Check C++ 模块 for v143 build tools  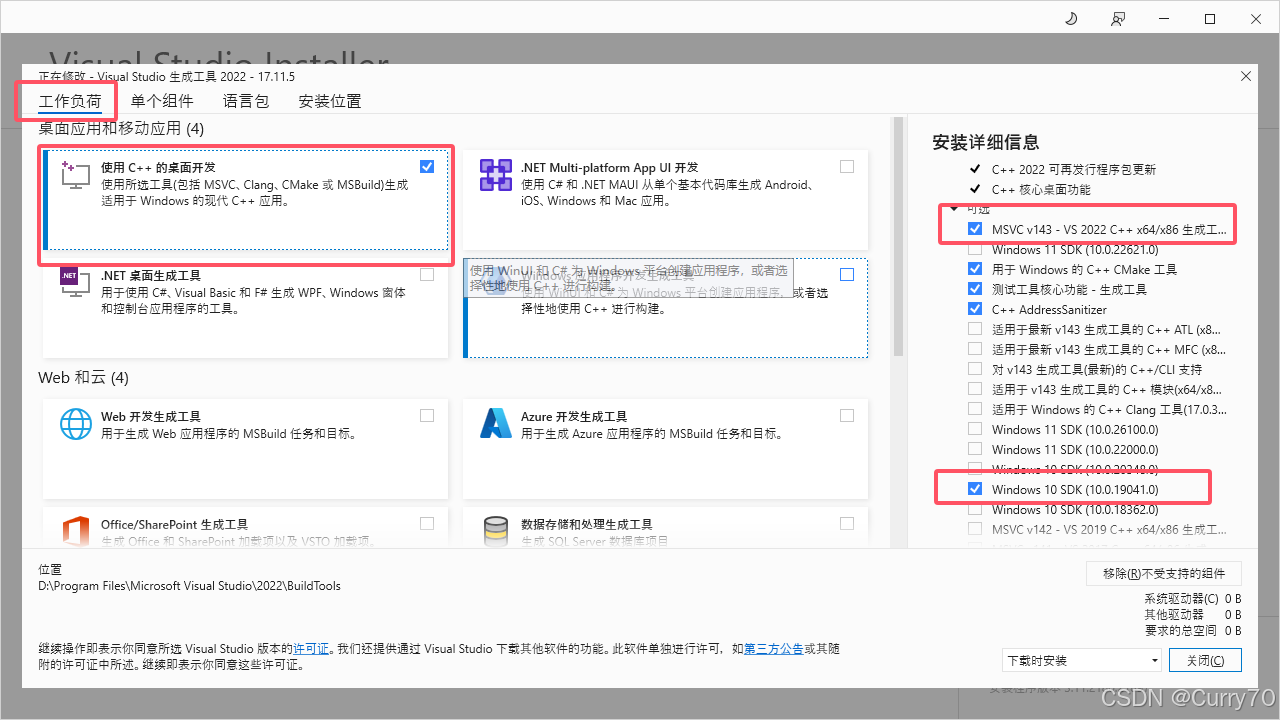coord(975,389)
